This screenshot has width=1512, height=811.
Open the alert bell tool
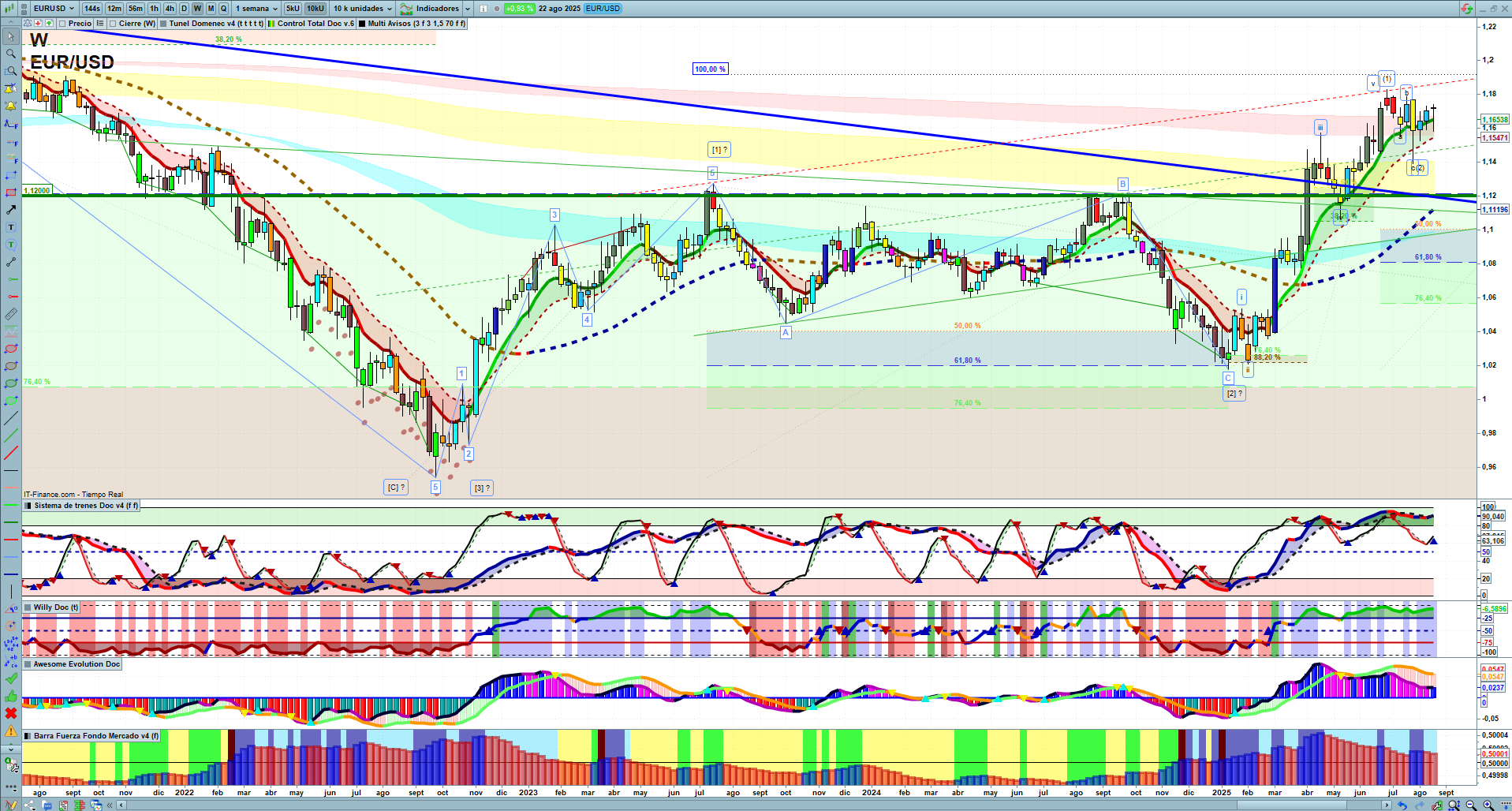click(10, 106)
